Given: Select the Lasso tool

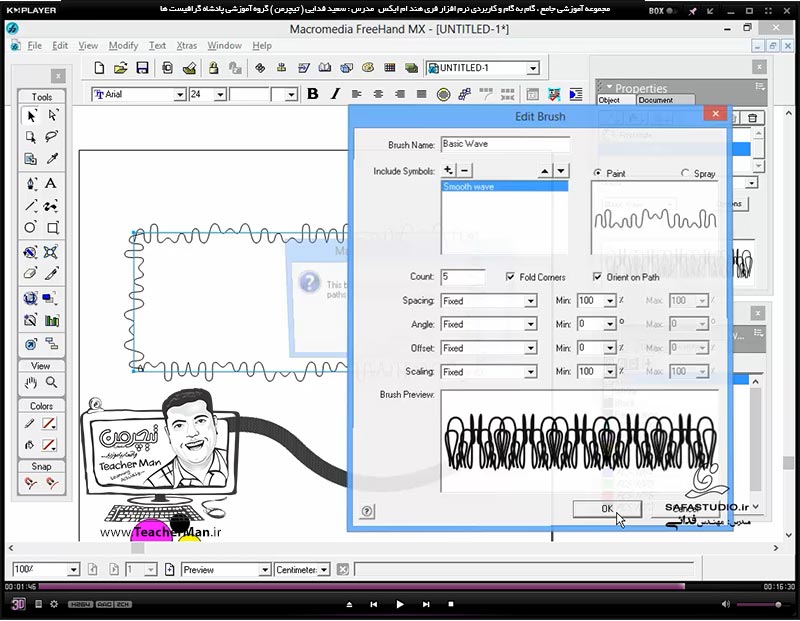Looking at the screenshot, I should [52, 137].
